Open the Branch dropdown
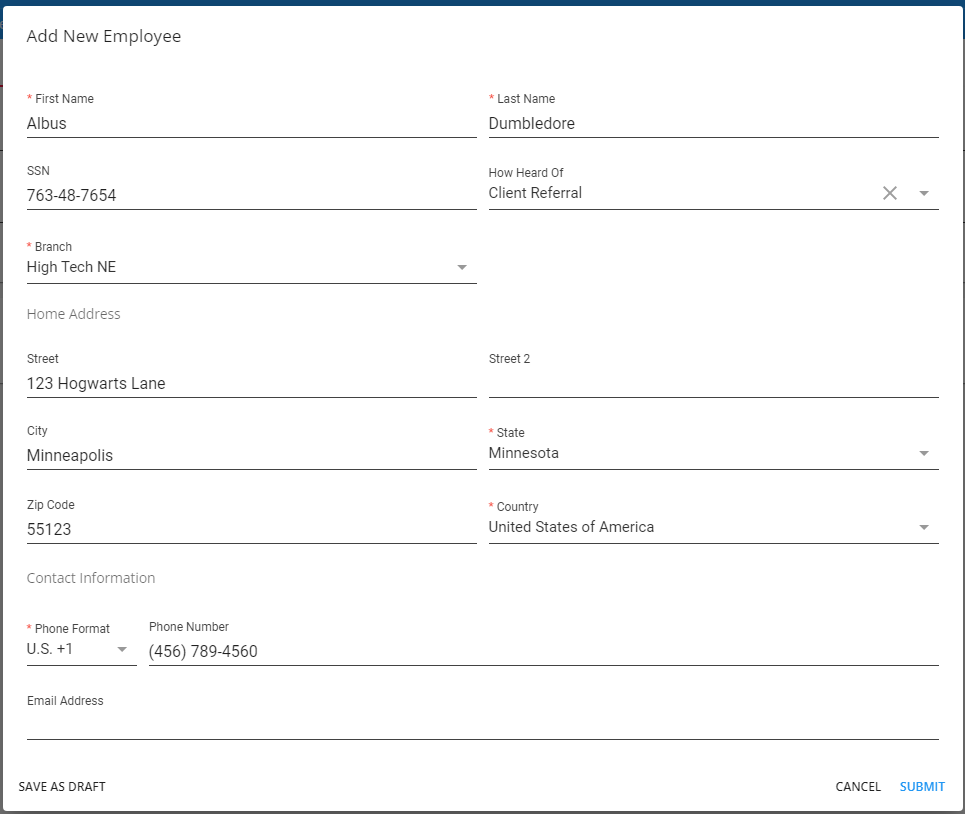This screenshot has height=814, width=965. click(x=250, y=267)
